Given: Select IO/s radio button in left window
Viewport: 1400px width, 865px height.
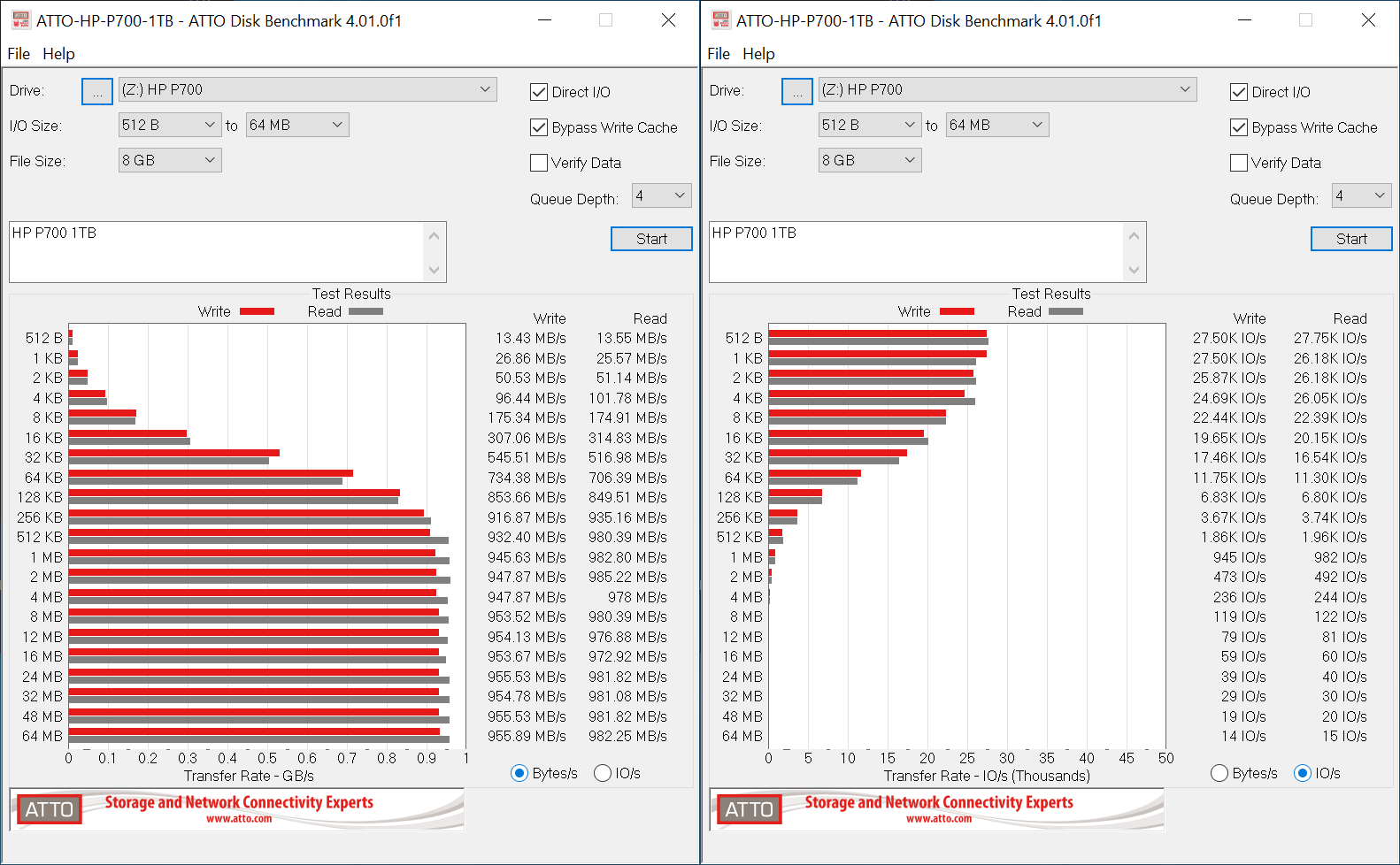Looking at the screenshot, I should (x=603, y=773).
